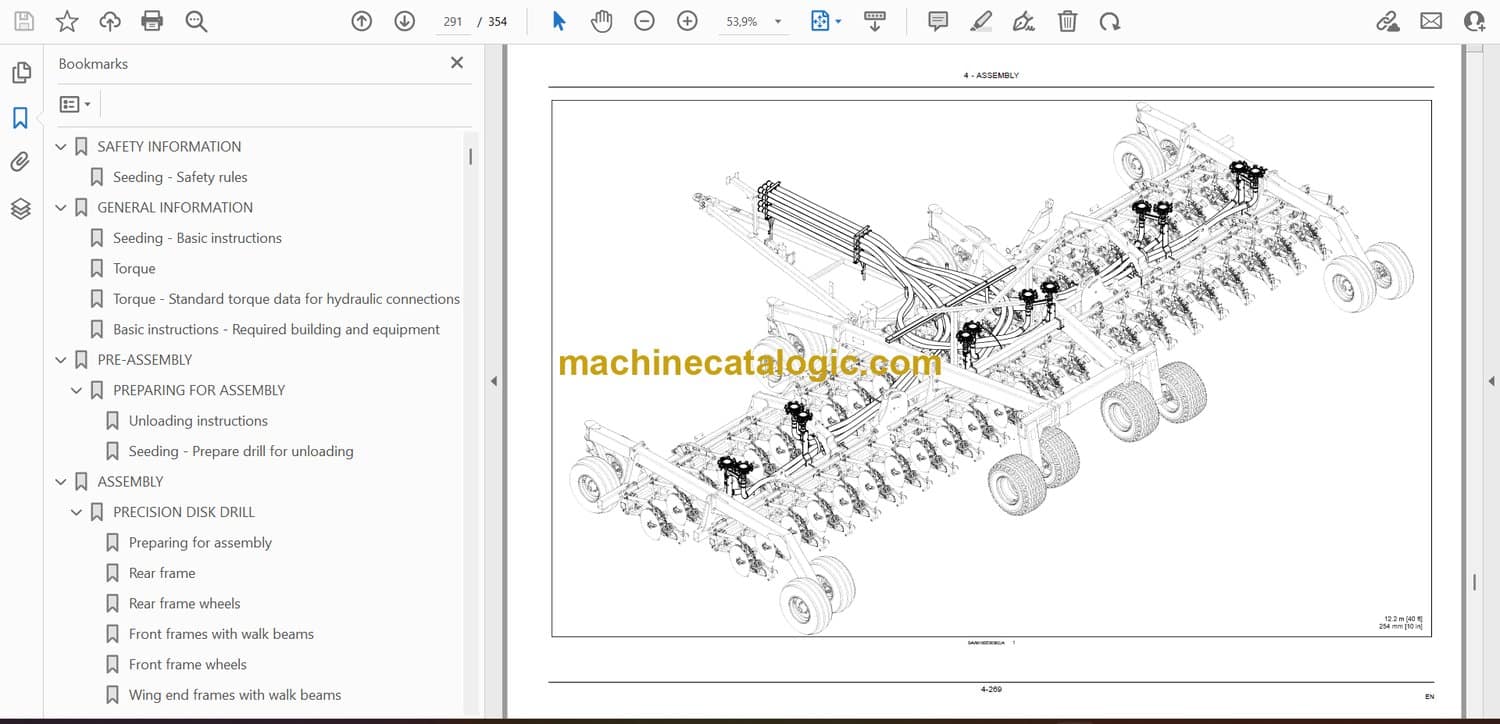The image size is (1500, 724).
Task: Toggle the Layers panel icon
Action: pos(20,208)
